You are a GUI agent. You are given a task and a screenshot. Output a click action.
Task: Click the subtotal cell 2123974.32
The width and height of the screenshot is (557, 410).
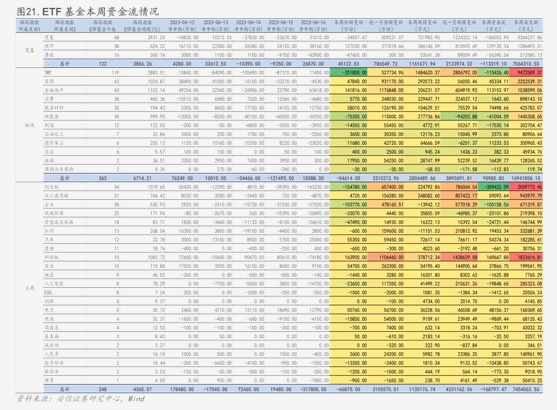(459, 64)
